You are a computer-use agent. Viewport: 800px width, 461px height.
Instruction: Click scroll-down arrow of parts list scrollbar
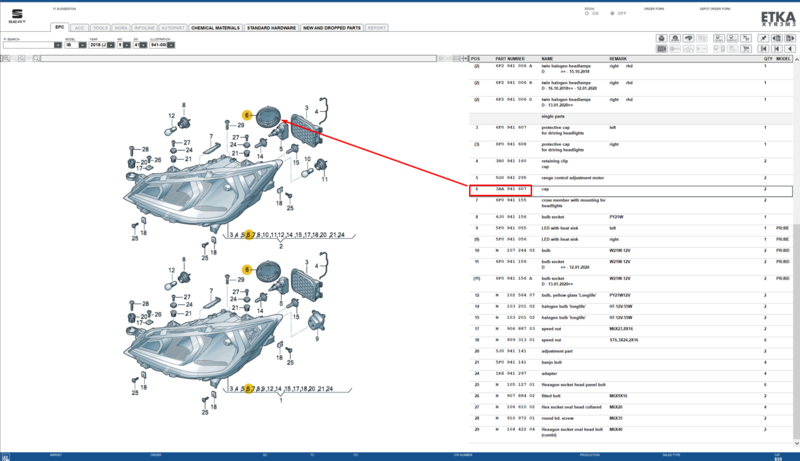pos(796,443)
